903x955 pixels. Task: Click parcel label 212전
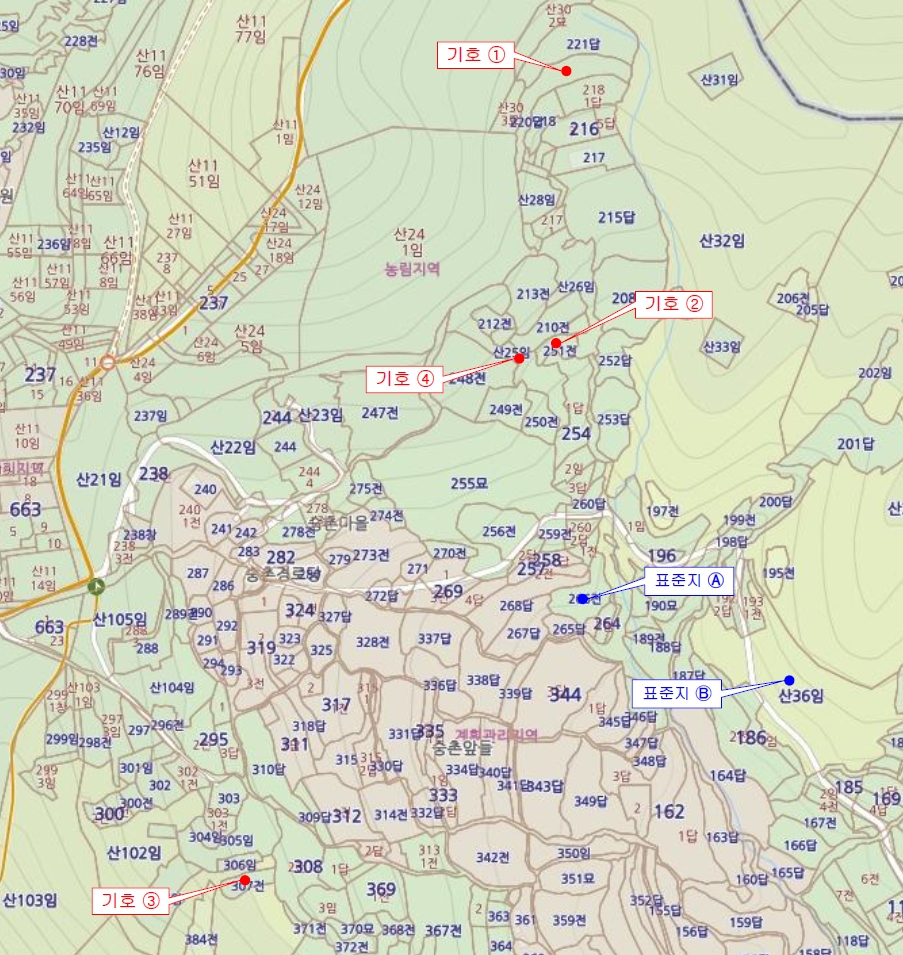coord(494,323)
